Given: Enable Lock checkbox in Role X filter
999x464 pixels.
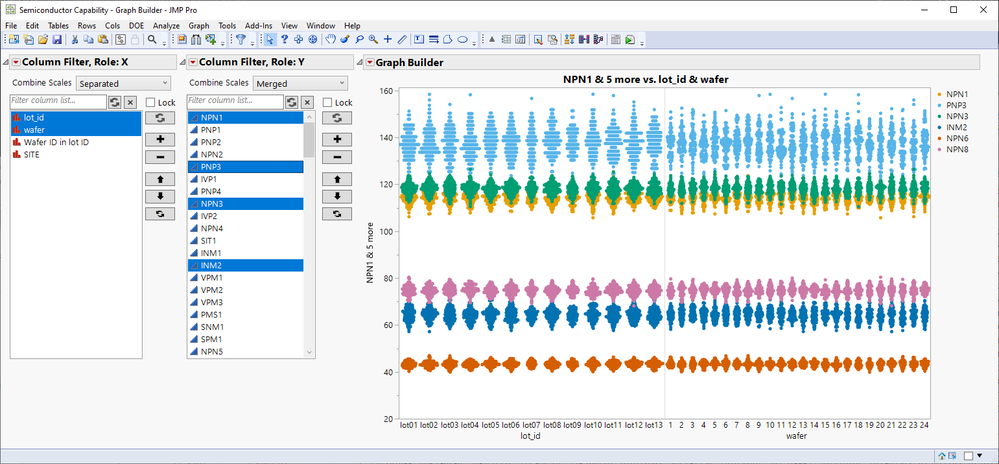Looking at the screenshot, I should pos(151,102).
